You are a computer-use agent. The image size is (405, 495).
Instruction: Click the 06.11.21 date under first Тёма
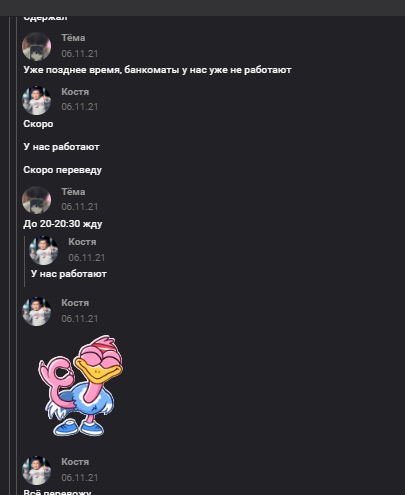point(80,54)
